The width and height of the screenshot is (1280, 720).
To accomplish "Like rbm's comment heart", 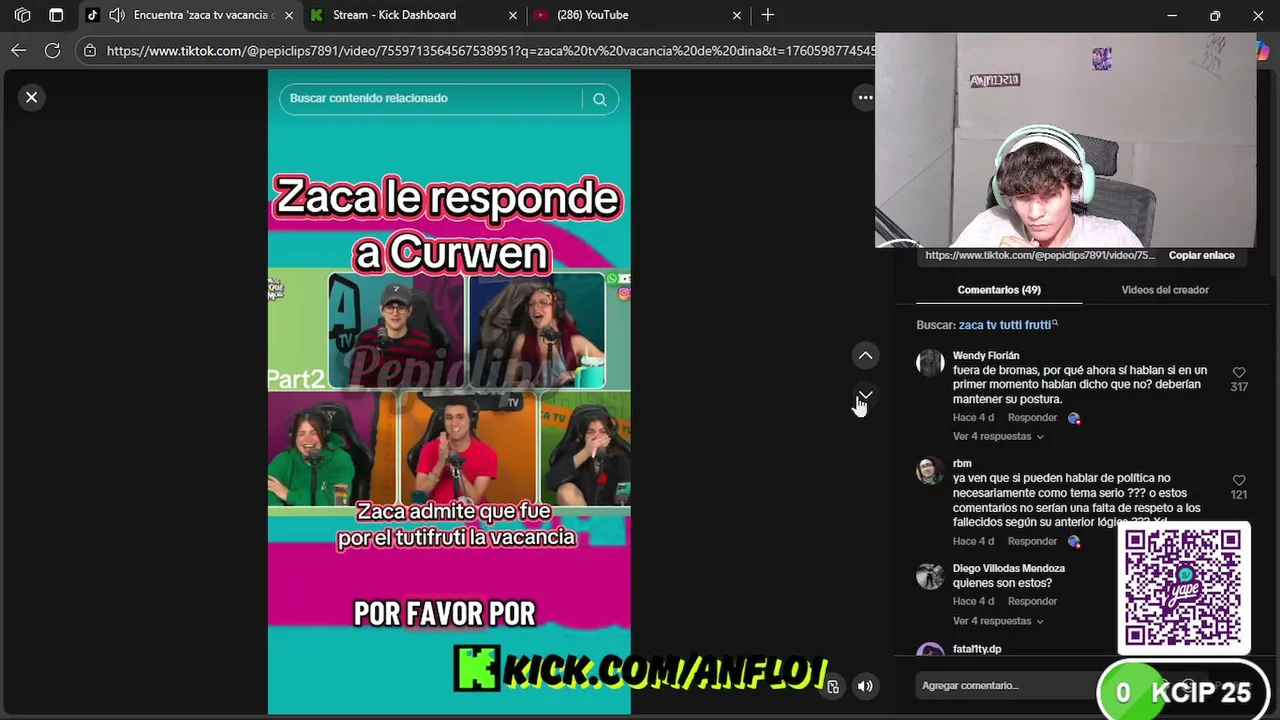I will tap(1239, 480).
